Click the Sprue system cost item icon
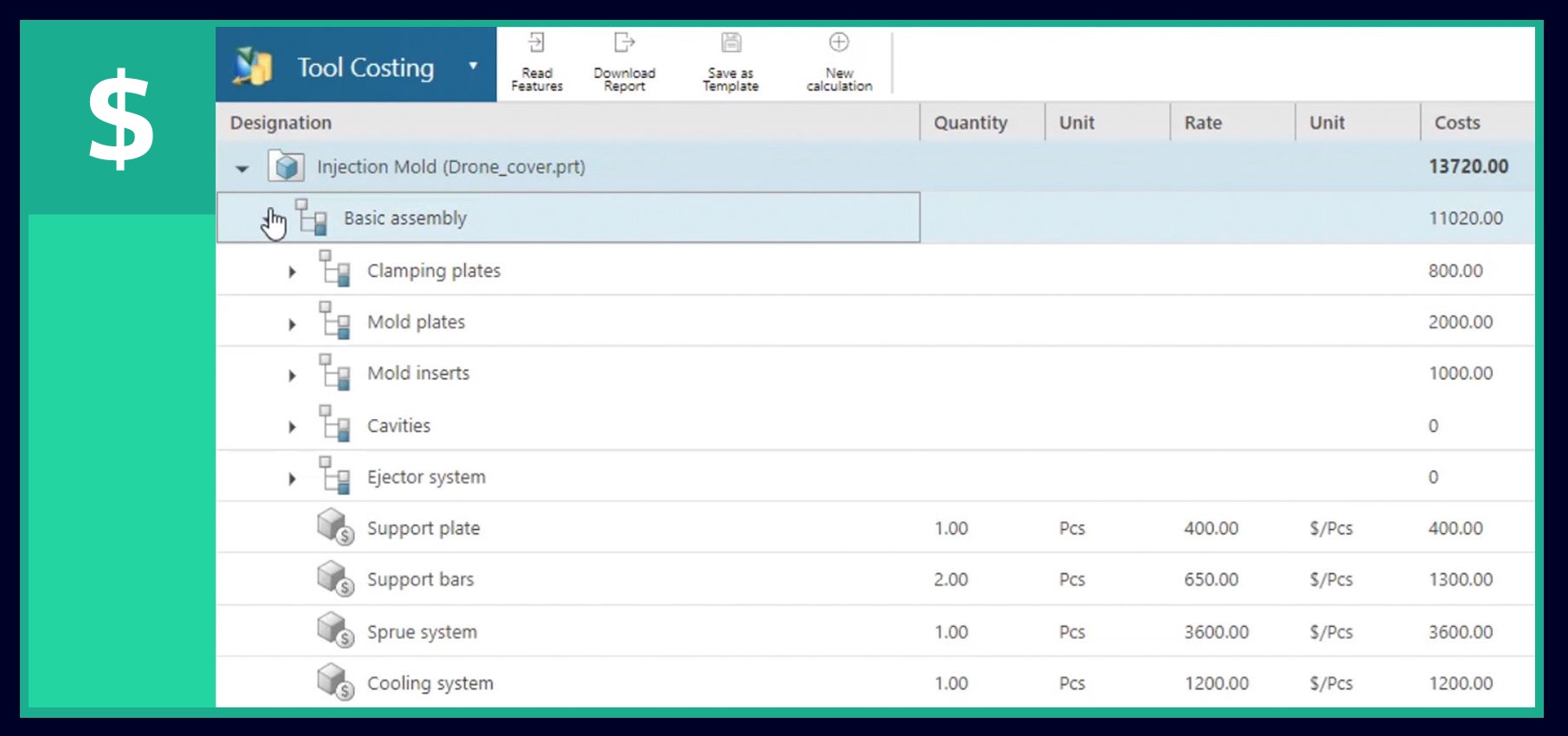The width and height of the screenshot is (1568, 736). [335, 629]
